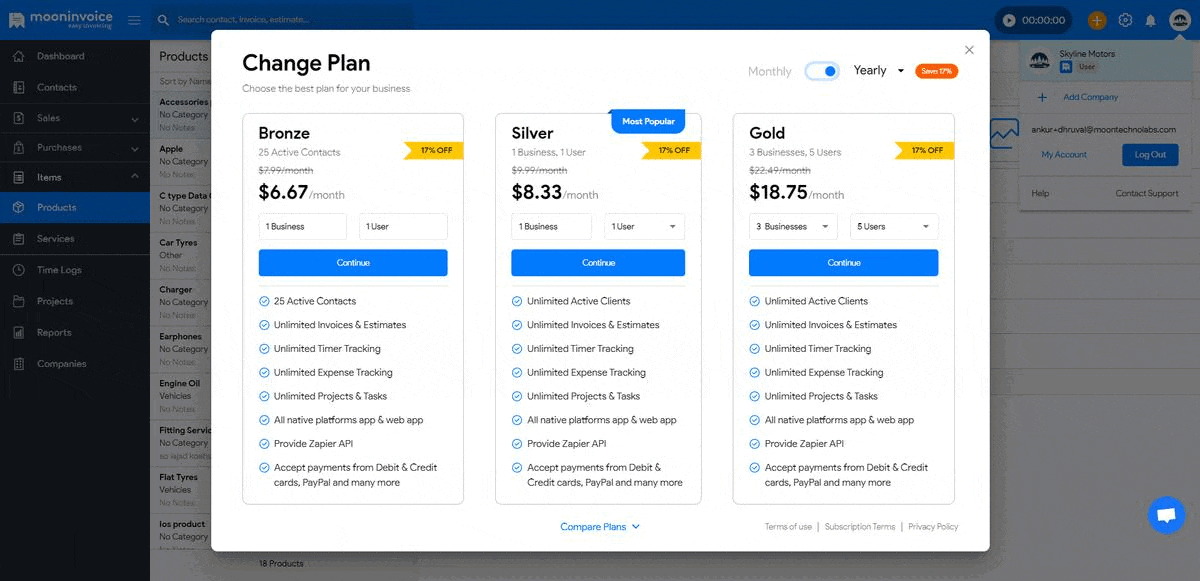Viewport: 1200px width, 581px height.
Task: Click Bronze plan 1 User field
Action: [403, 227]
